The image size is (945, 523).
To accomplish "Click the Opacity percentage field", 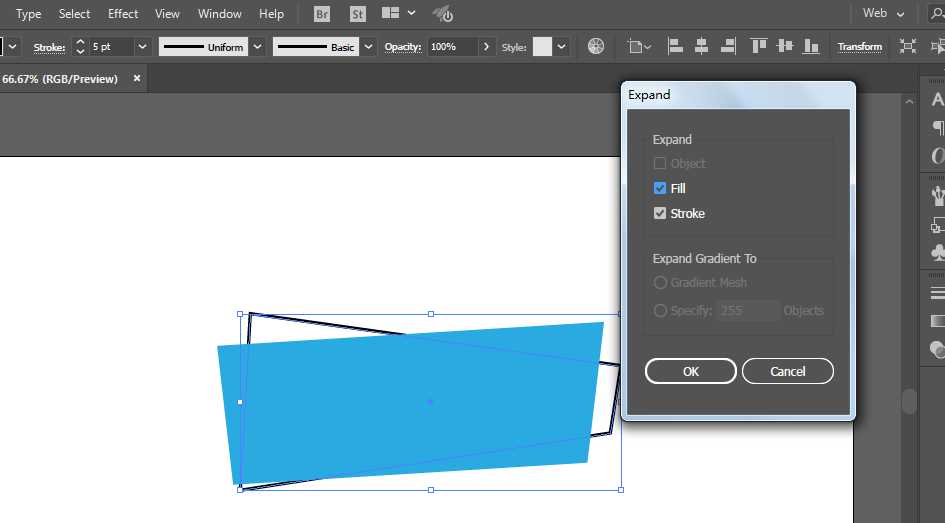I will click(453, 47).
